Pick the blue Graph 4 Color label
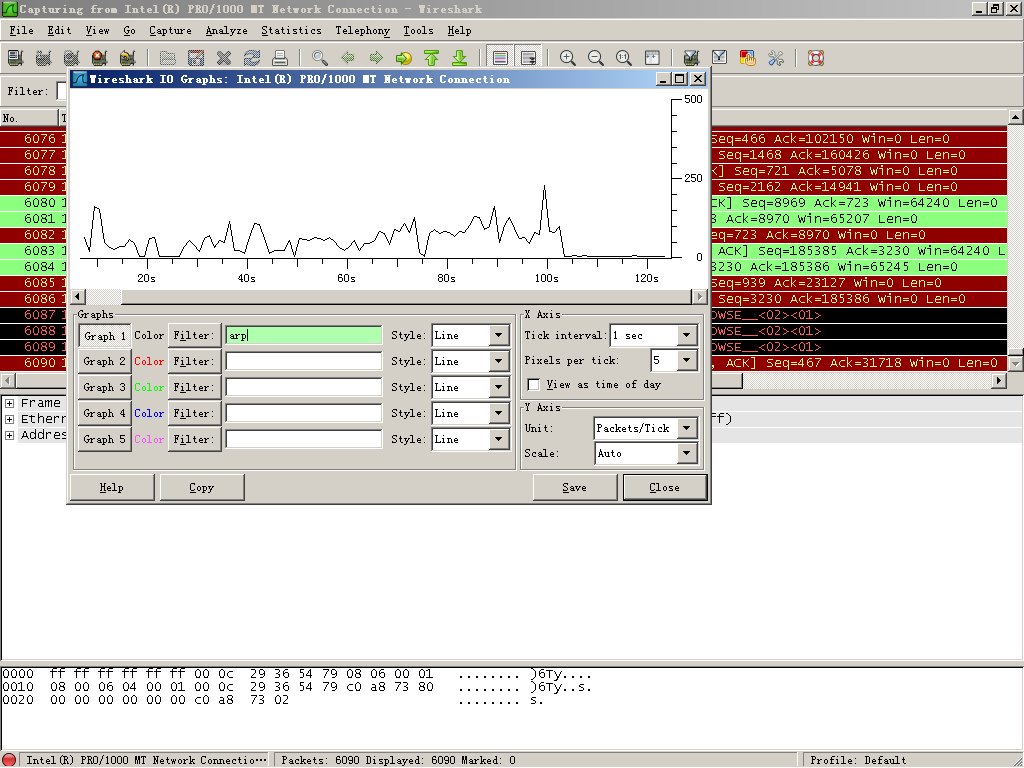The image size is (1024, 768). pos(149,413)
